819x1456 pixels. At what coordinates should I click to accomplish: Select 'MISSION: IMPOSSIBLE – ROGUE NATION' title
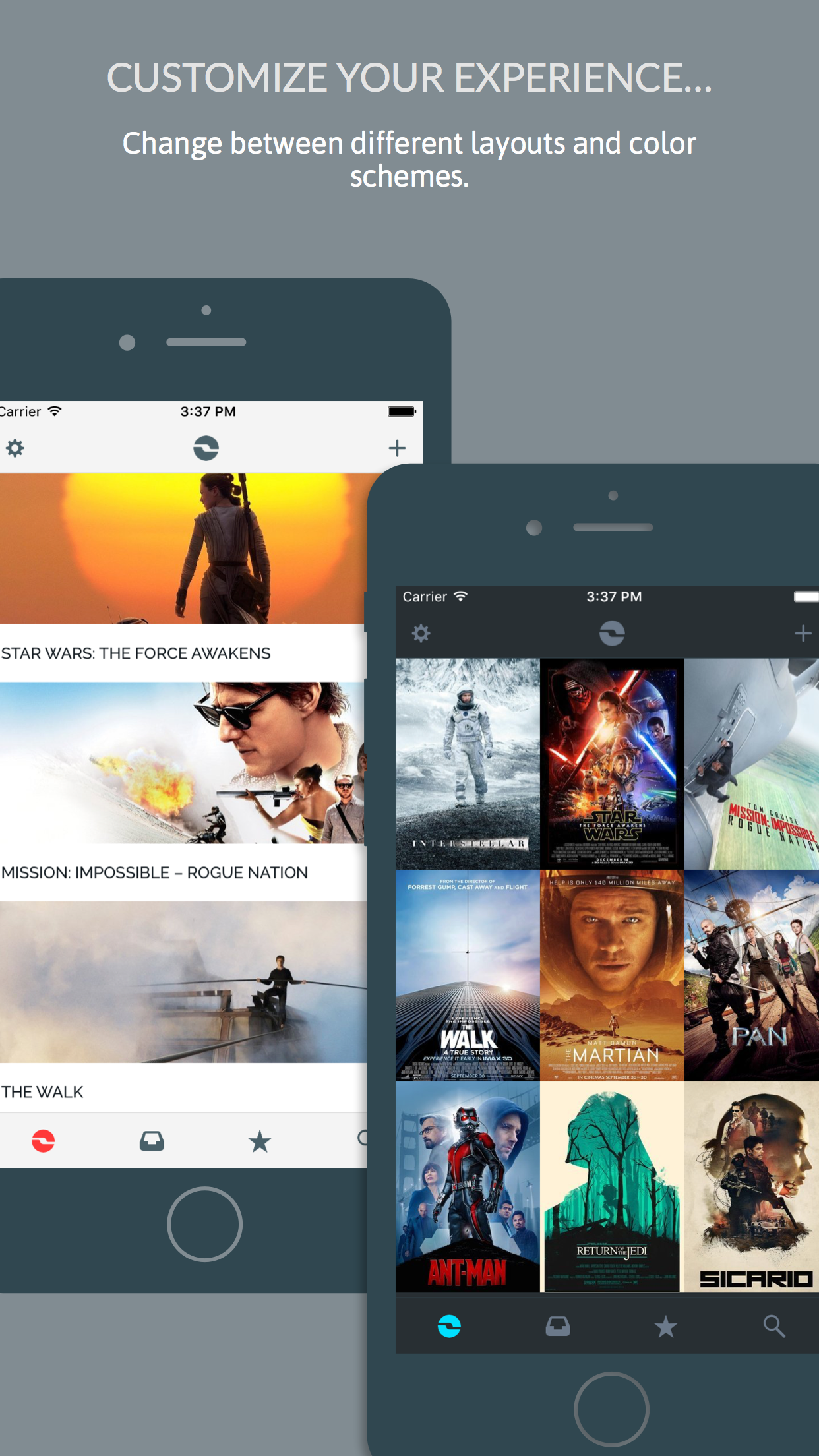154,872
